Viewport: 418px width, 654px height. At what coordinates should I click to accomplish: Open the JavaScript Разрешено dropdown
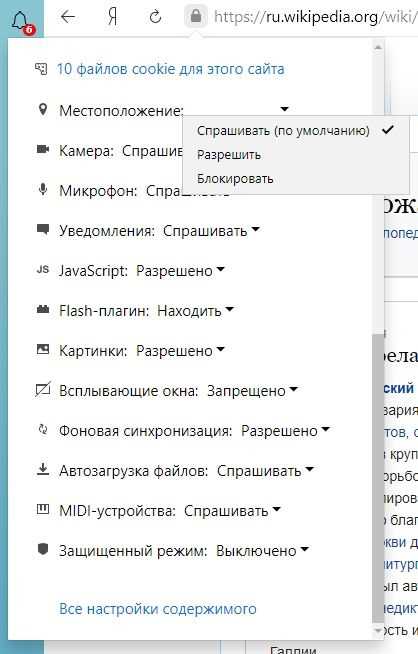coord(180,271)
